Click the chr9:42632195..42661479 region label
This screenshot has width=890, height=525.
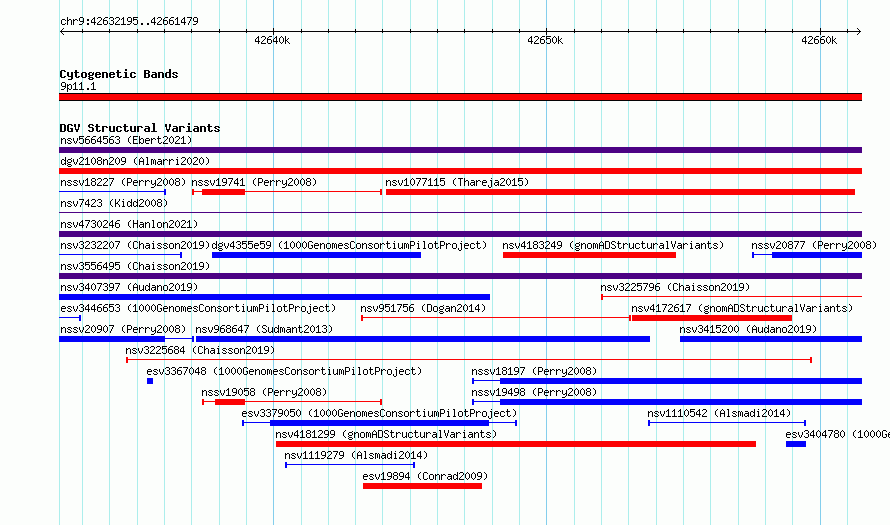click(x=129, y=21)
